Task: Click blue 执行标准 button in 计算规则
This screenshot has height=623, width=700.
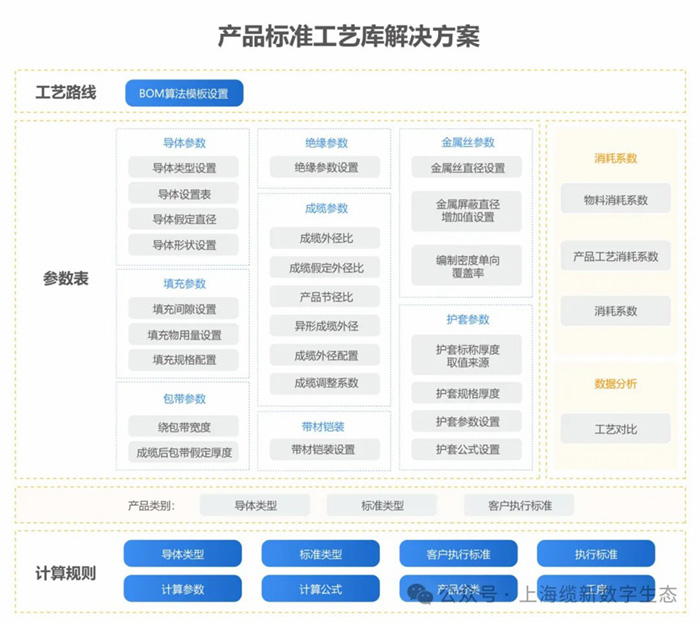Action: click(x=595, y=554)
